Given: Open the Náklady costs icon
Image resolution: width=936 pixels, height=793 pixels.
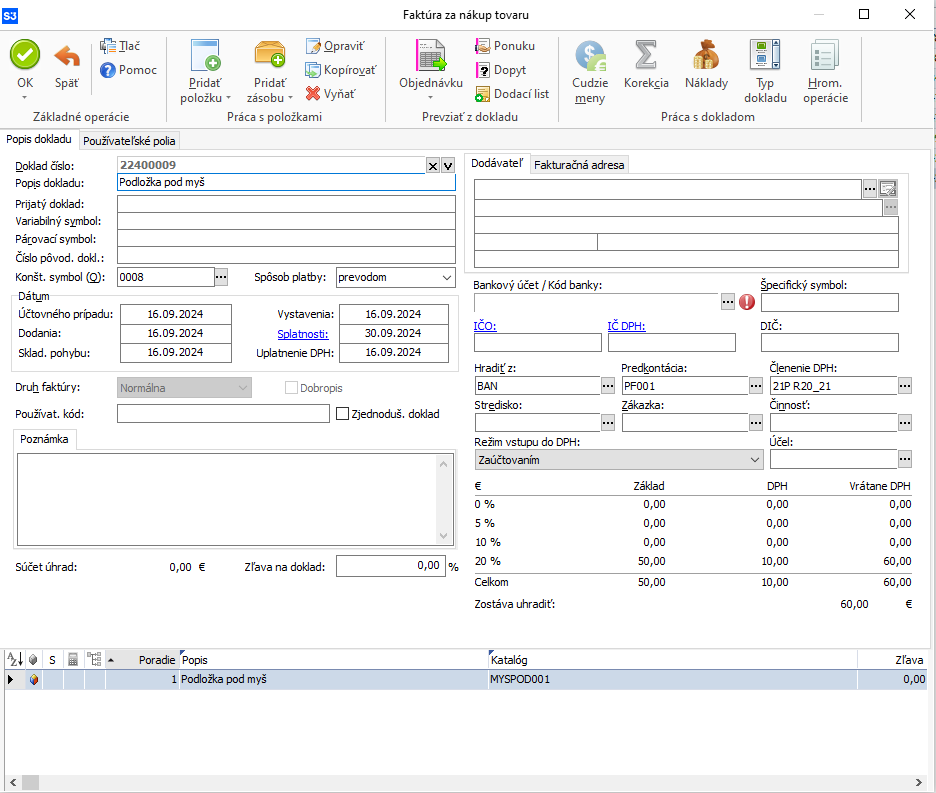Looking at the screenshot, I should [706, 55].
